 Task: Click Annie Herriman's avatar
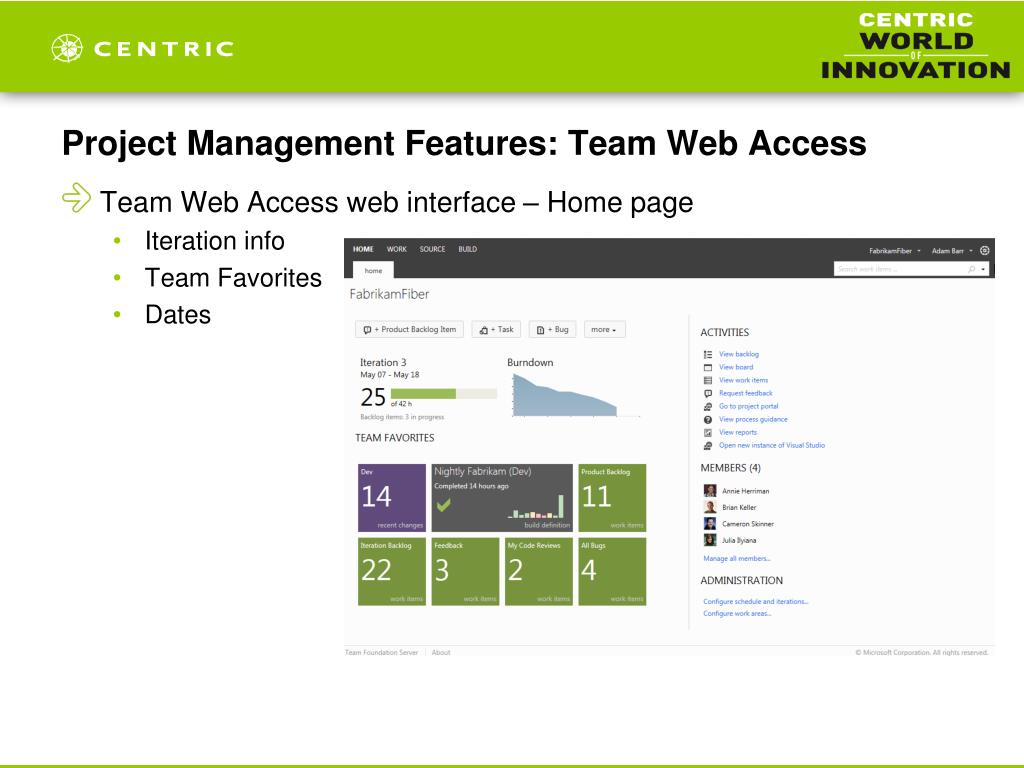coord(710,490)
